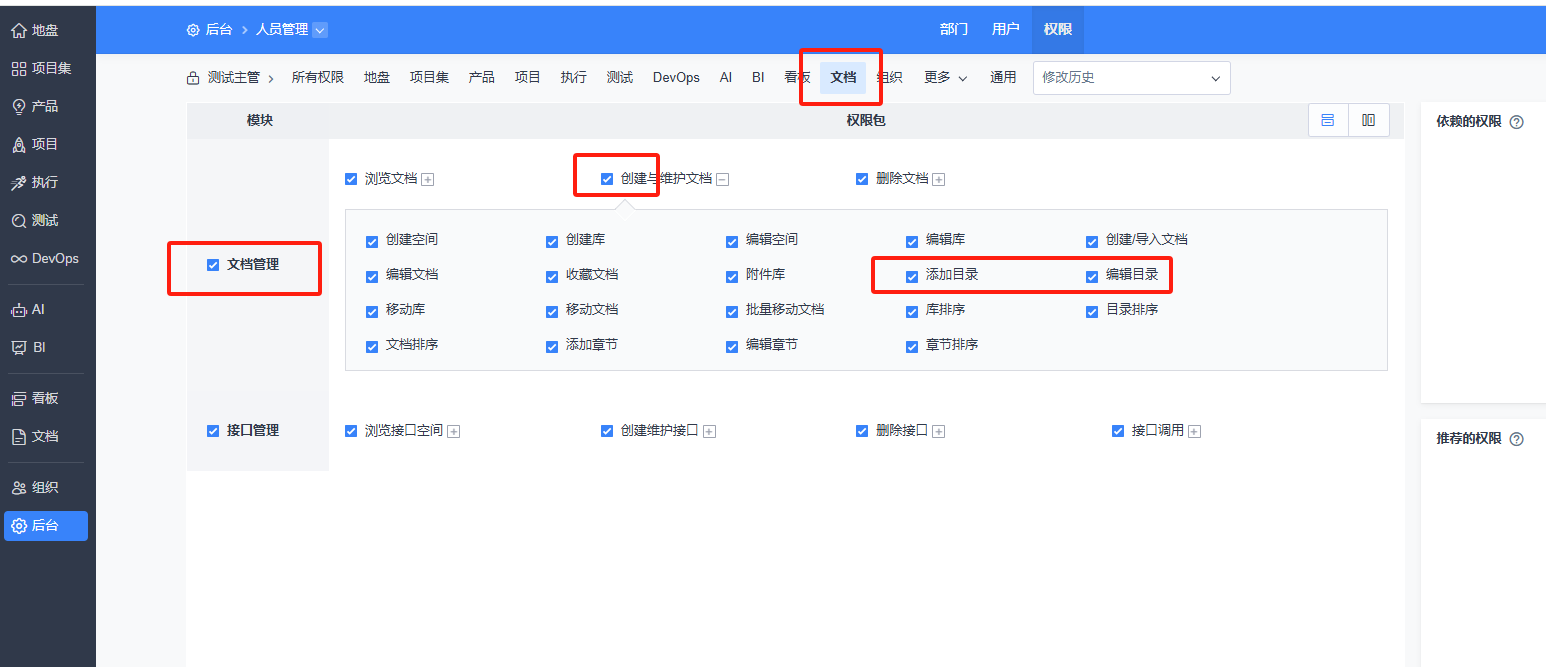Switch to 权限 tab
Viewport: 1546px width, 667px height.
(1058, 30)
